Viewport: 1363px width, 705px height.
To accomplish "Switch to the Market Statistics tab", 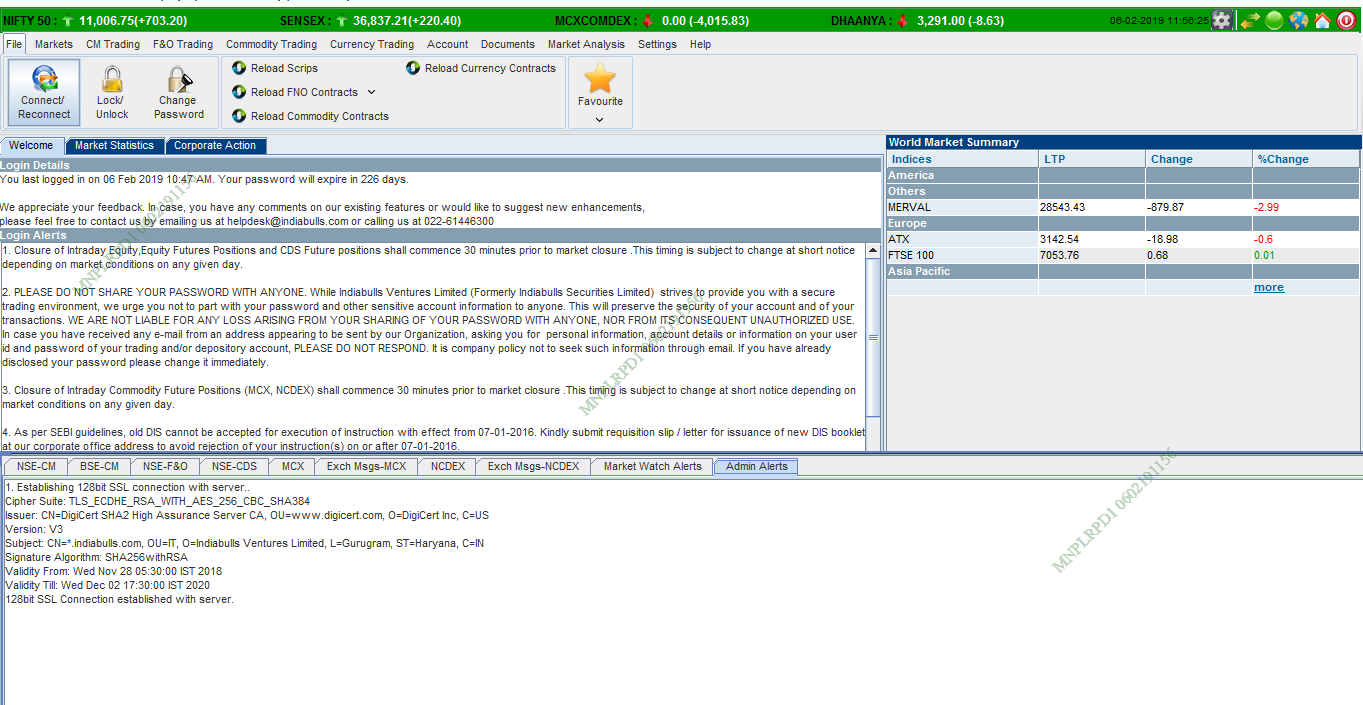I will click(114, 146).
